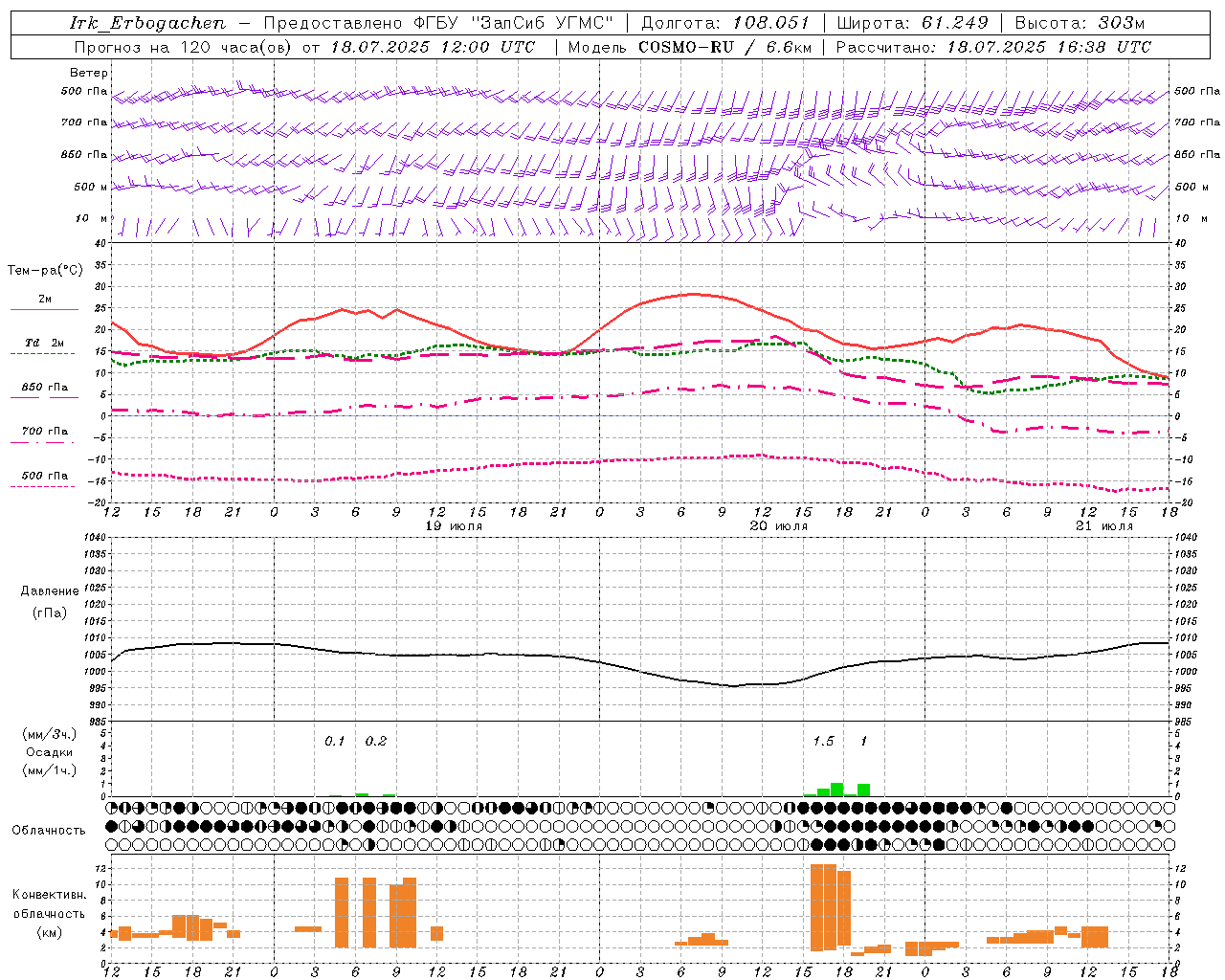The height and width of the screenshot is (980, 1225).
Task: Click the (гПа) pressure unit label
Action: tap(50, 612)
